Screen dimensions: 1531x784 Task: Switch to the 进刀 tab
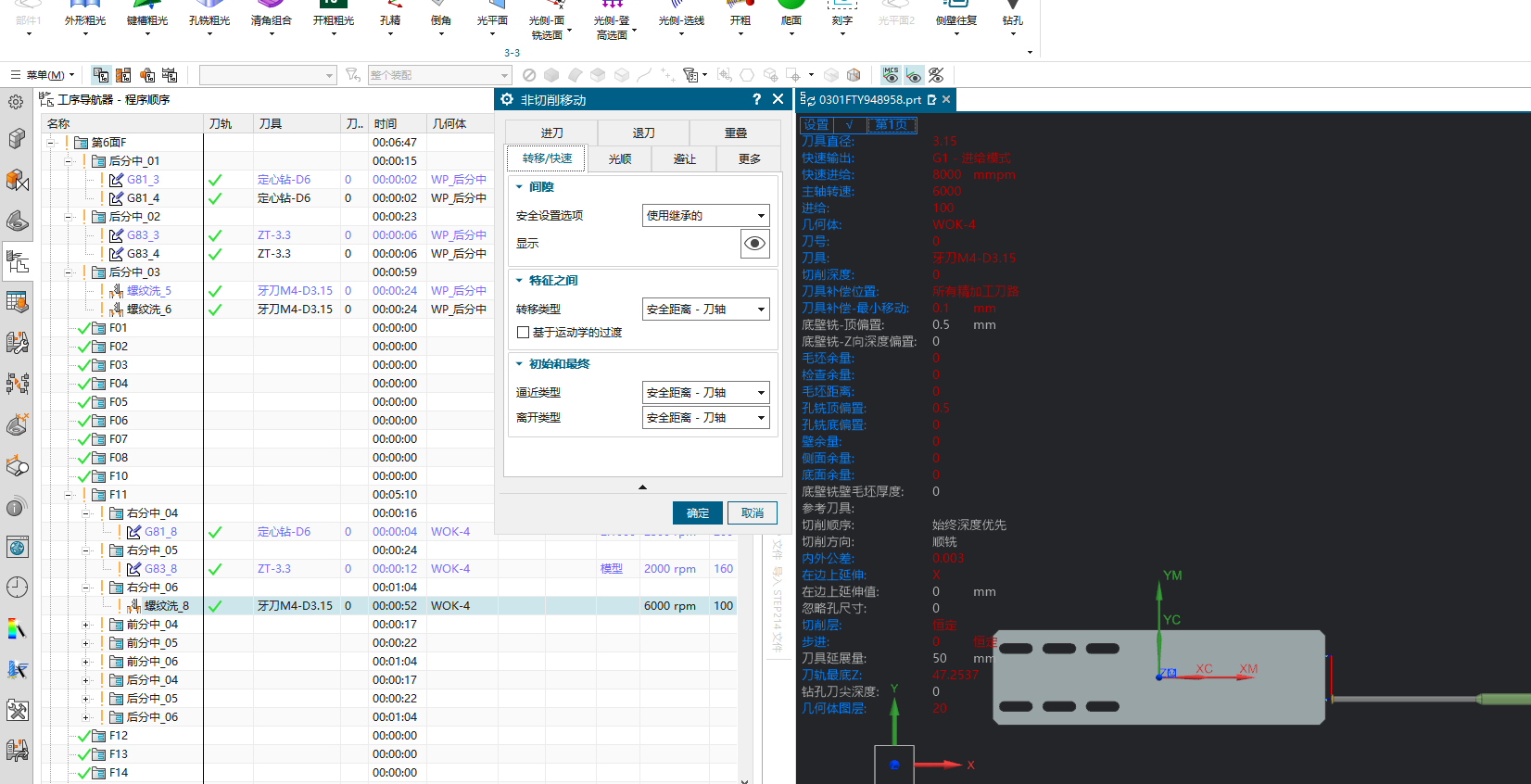point(552,133)
